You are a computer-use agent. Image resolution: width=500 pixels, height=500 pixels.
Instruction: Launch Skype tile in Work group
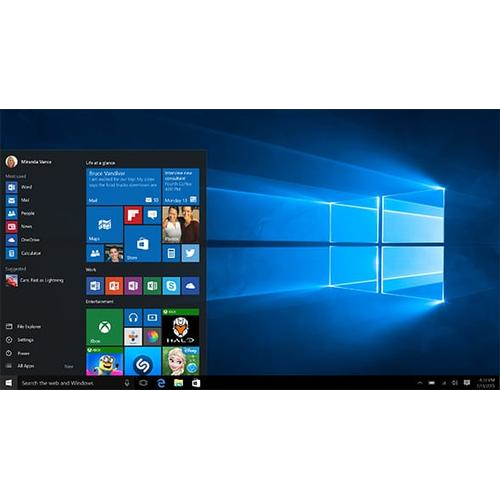click(171, 286)
